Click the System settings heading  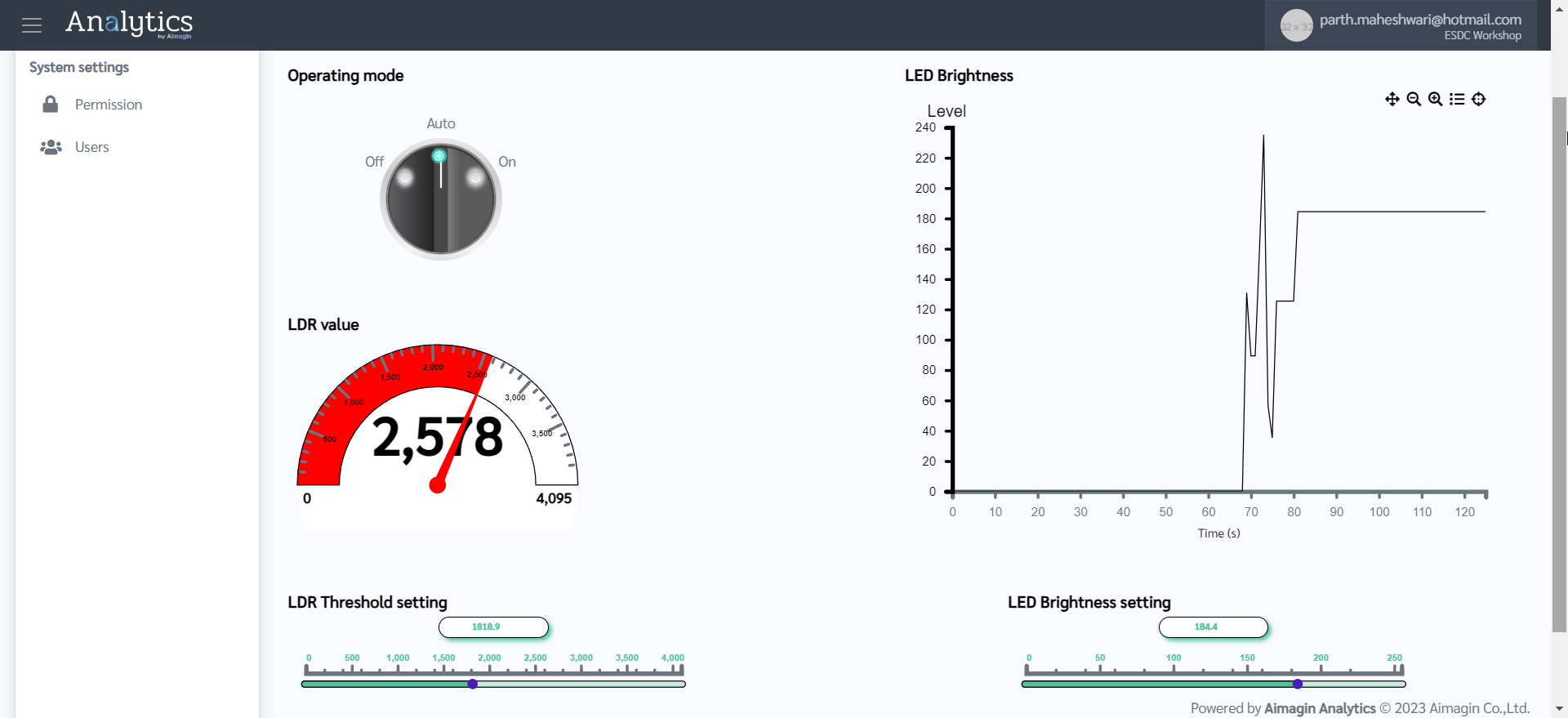pyautogui.click(x=79, y=67)
